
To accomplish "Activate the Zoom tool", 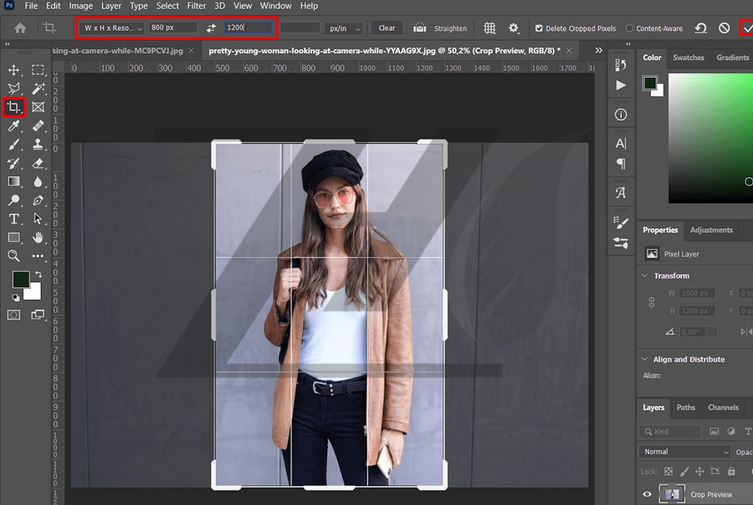I will tap(14, 256).
